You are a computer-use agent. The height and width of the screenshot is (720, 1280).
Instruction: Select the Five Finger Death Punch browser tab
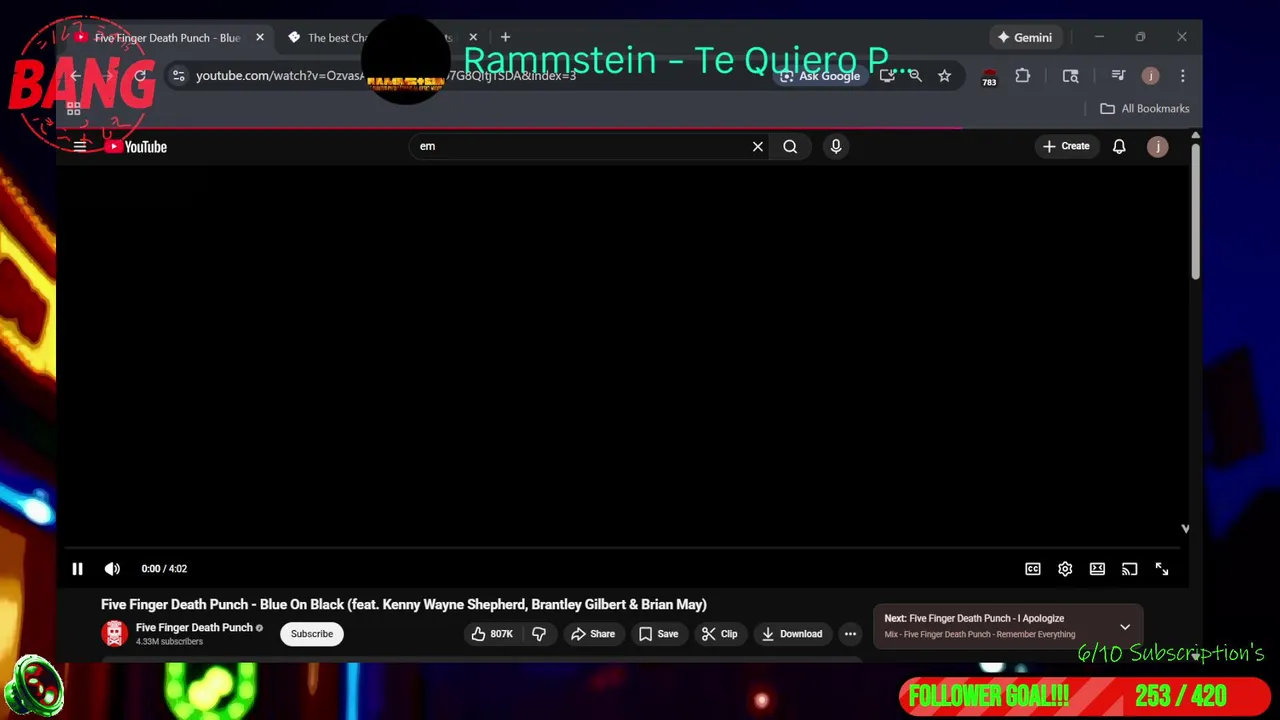pyautogui.click(x=168, y=38)
